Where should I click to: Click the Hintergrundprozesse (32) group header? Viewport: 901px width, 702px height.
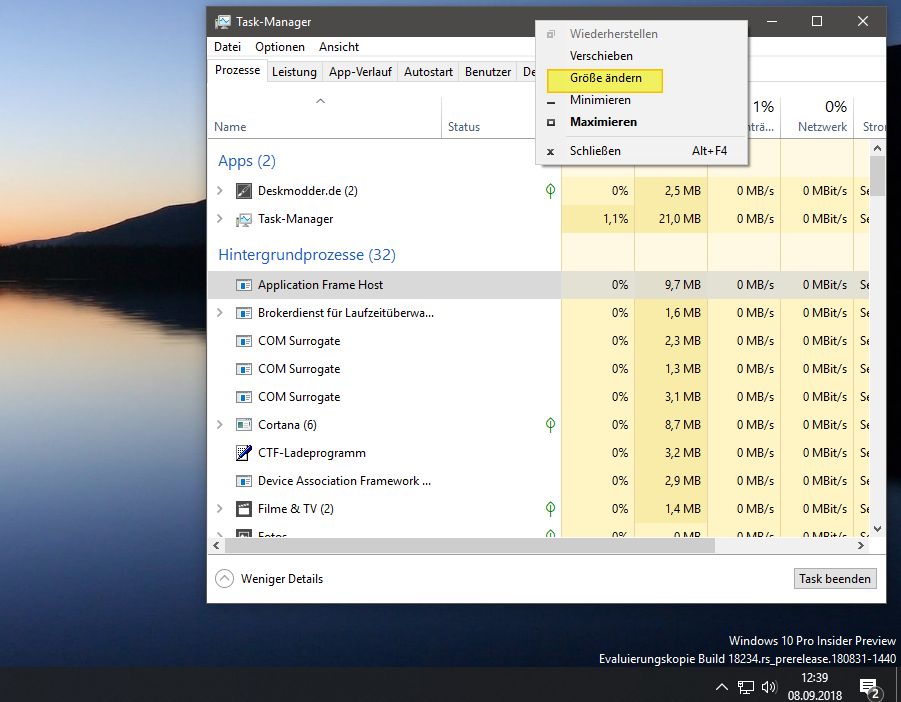click(307, 255)
